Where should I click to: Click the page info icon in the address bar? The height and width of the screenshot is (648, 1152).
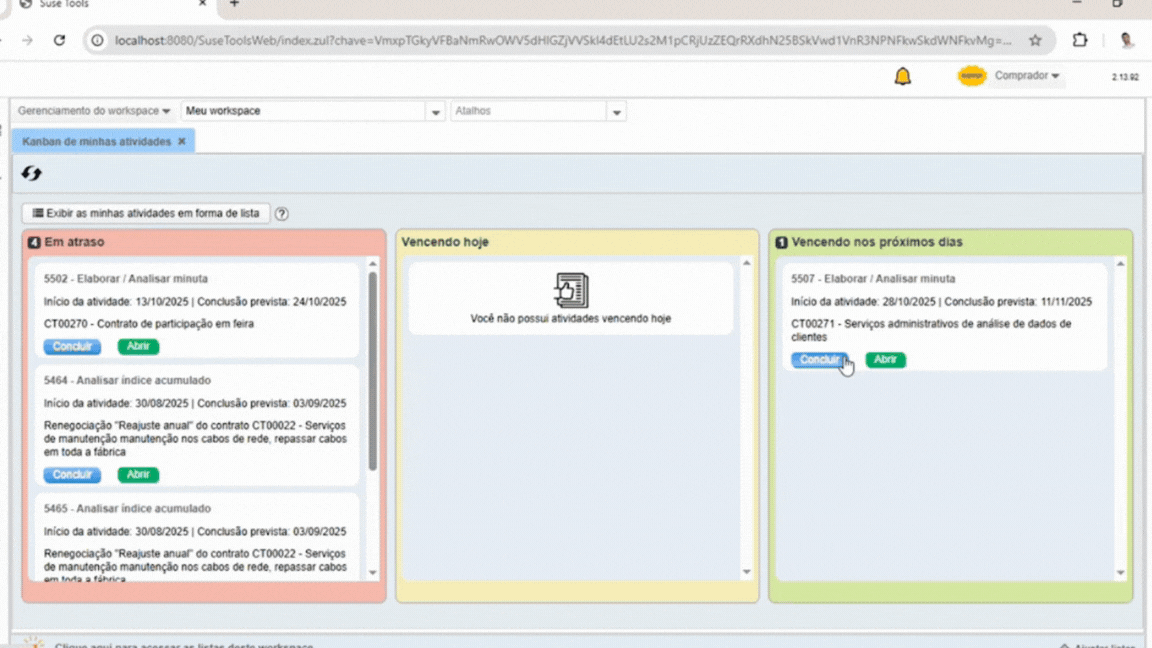[x=95, y=41]
